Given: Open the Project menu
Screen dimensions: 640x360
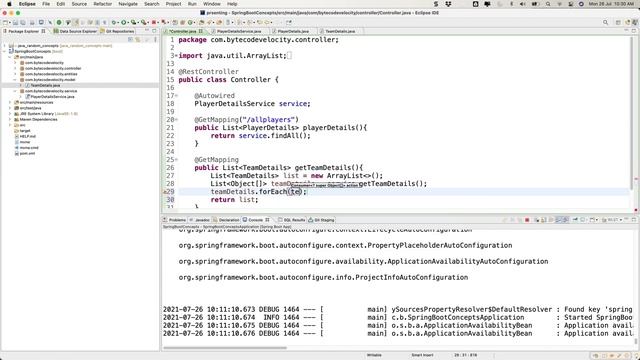Looking at the screenshot, I should 173,4.
